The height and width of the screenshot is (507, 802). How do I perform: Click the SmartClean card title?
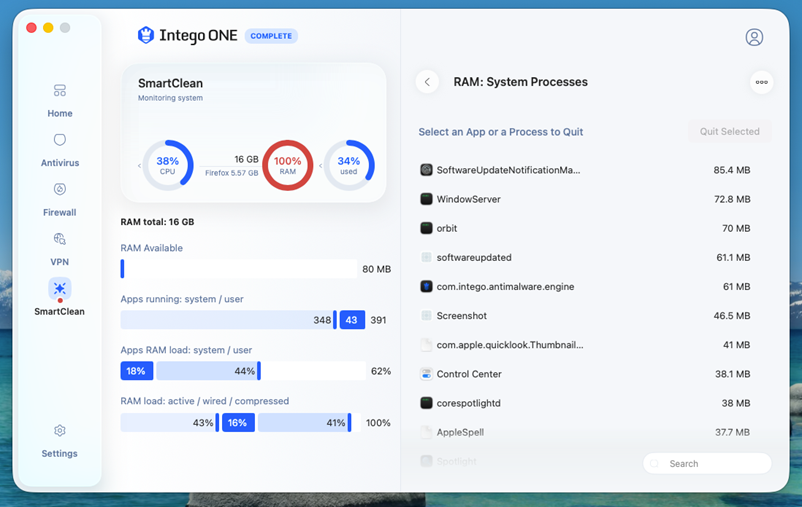point(170,83)
